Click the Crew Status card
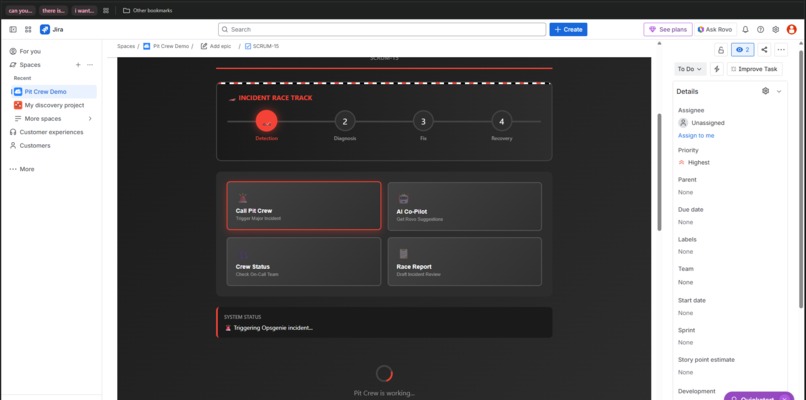The height and width of the screenshot is (400, 806). pos(304,261)
